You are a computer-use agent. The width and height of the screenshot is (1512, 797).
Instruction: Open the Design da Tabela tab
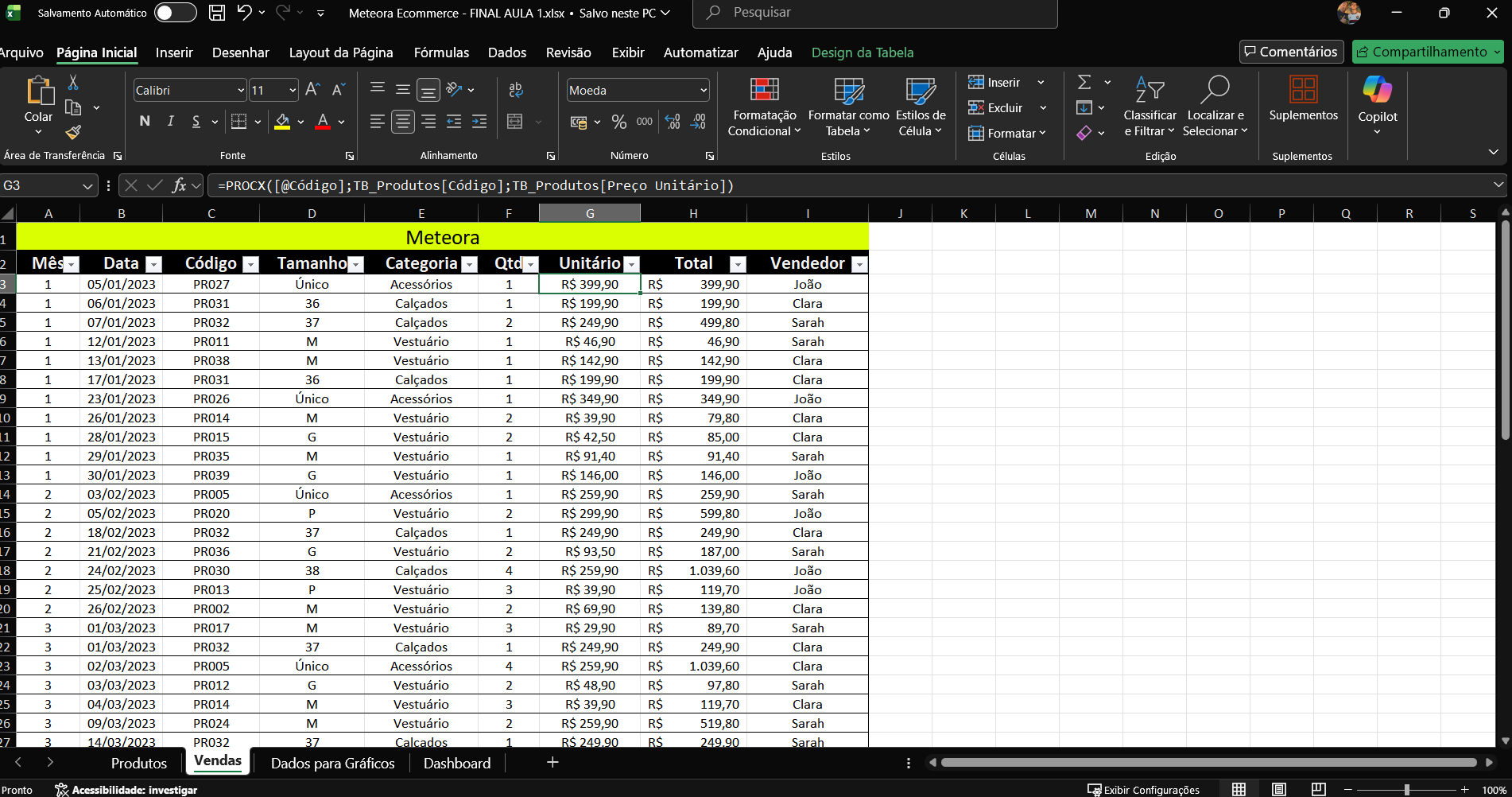(863, 52)
